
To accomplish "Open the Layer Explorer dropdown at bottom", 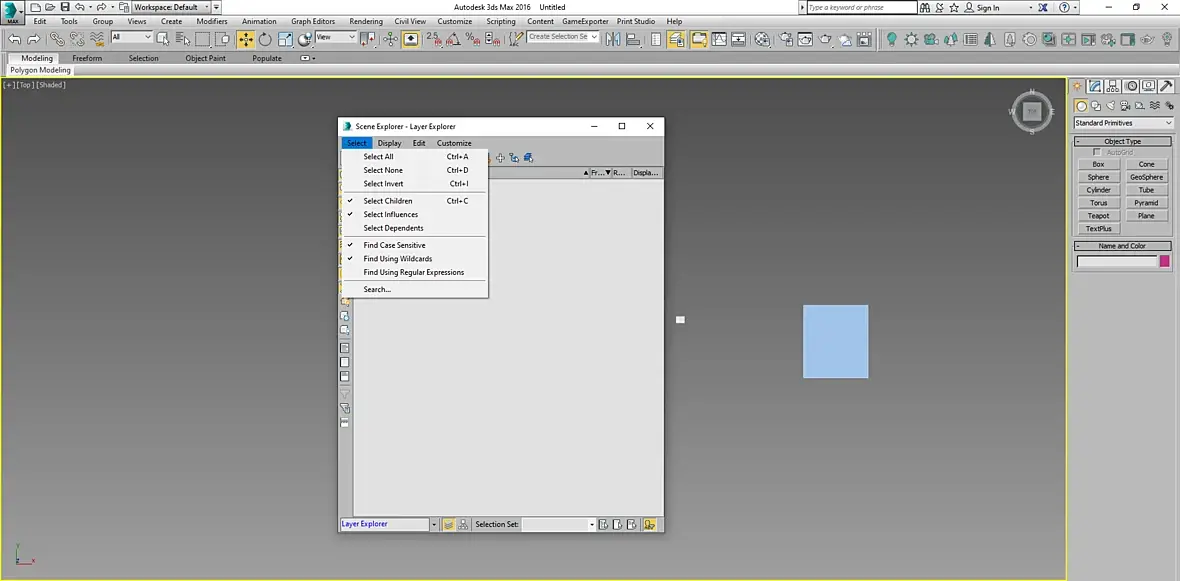I will click(434, 524).
